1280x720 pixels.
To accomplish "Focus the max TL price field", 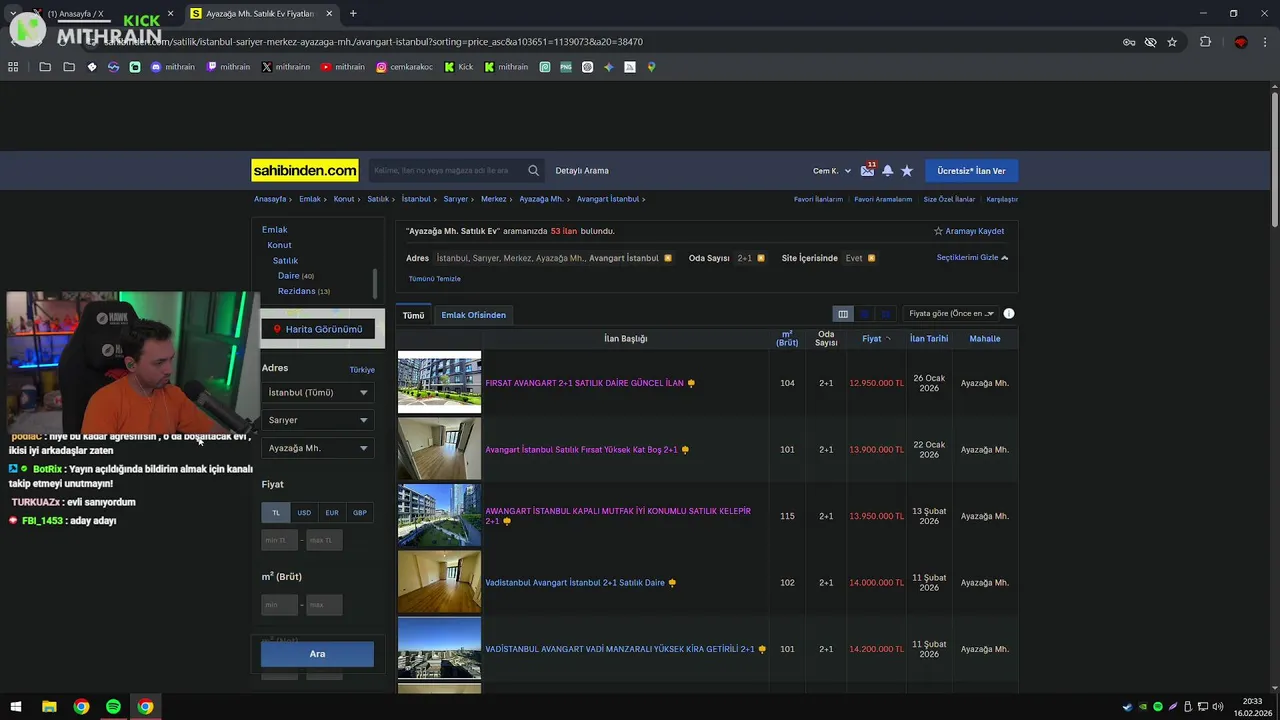I will 324,540.
